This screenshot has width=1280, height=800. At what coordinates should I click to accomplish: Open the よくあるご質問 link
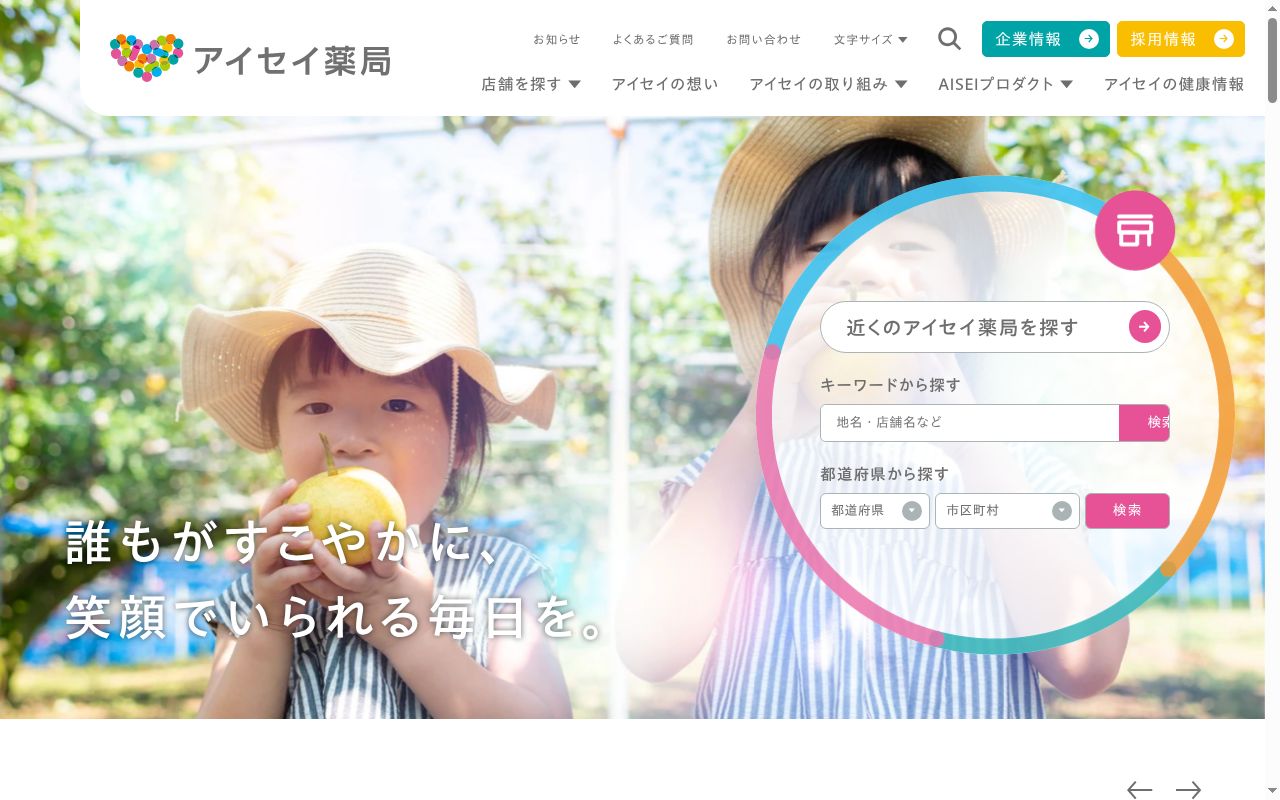[653, 40]
